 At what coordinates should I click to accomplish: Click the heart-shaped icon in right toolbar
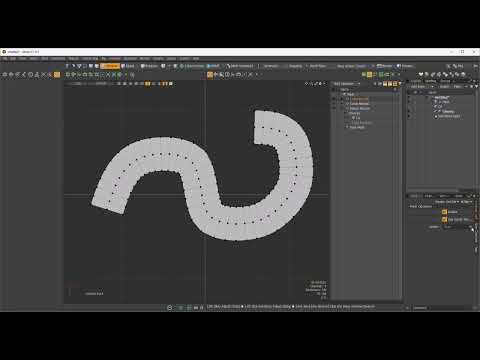click(421, 75)
